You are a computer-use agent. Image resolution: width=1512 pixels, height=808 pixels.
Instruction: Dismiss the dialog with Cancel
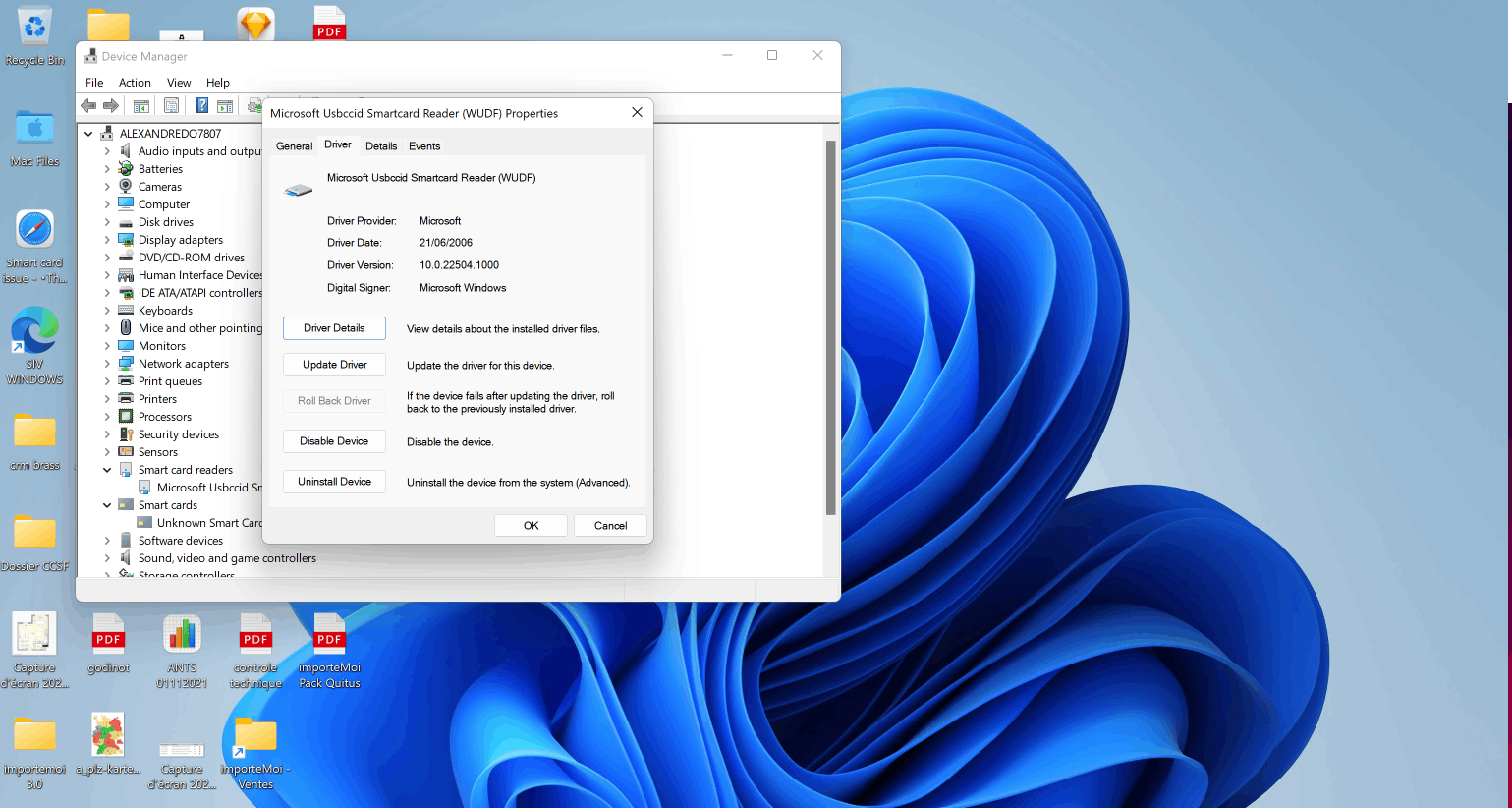point(610,526)
